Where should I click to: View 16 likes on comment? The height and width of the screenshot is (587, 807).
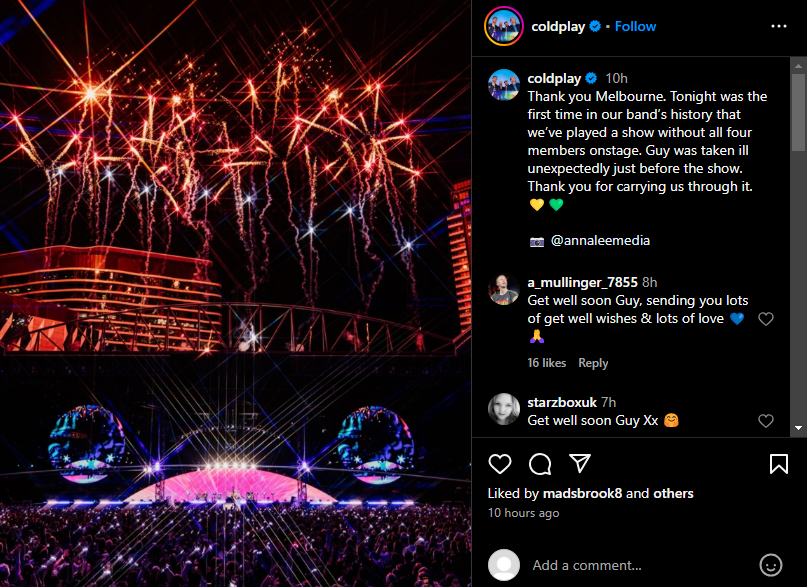[x=546, y=363]
